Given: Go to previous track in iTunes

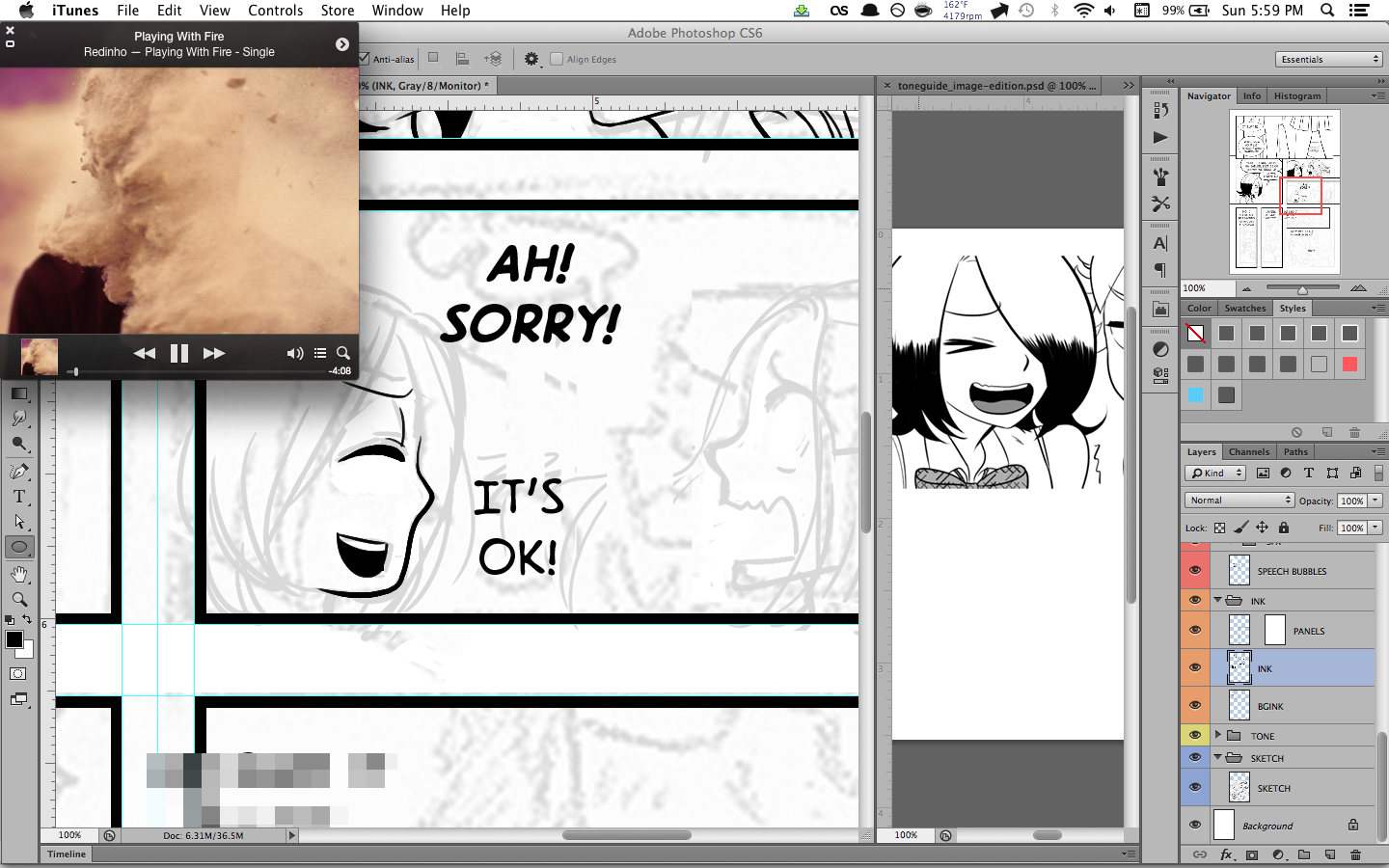Looking at the screenshot, I should coord(145,353).
